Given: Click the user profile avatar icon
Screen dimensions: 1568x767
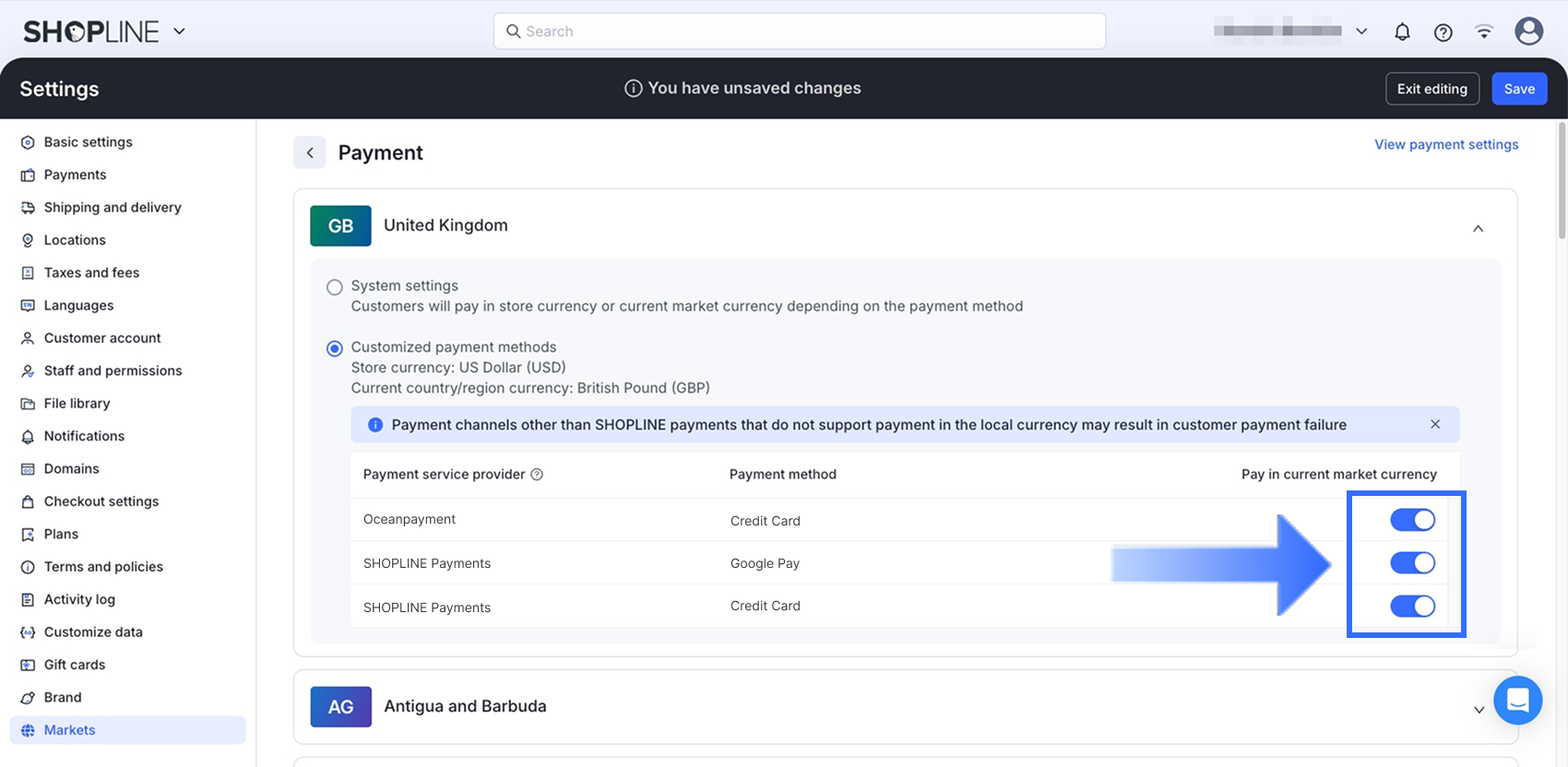Looking at the screenshot, I should pos(1528,31).
